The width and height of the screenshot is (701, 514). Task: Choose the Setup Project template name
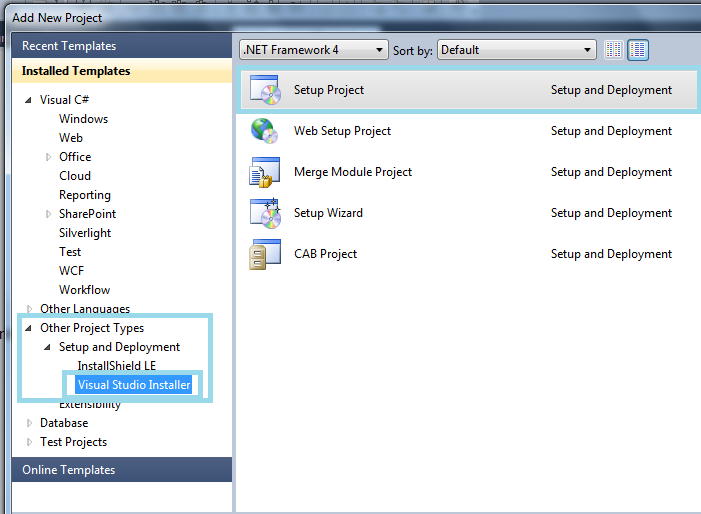coord(329,90)
